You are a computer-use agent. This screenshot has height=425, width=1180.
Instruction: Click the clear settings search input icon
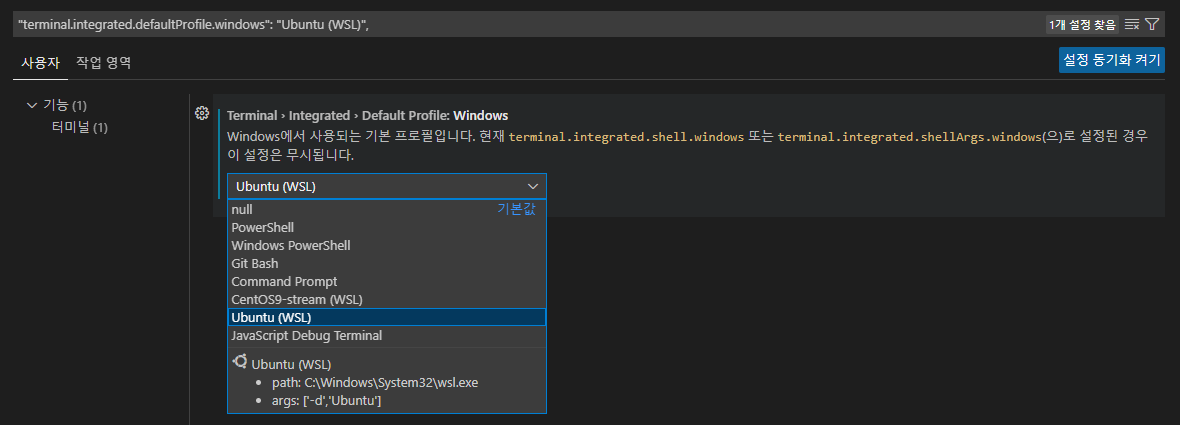coord(1131,24)
